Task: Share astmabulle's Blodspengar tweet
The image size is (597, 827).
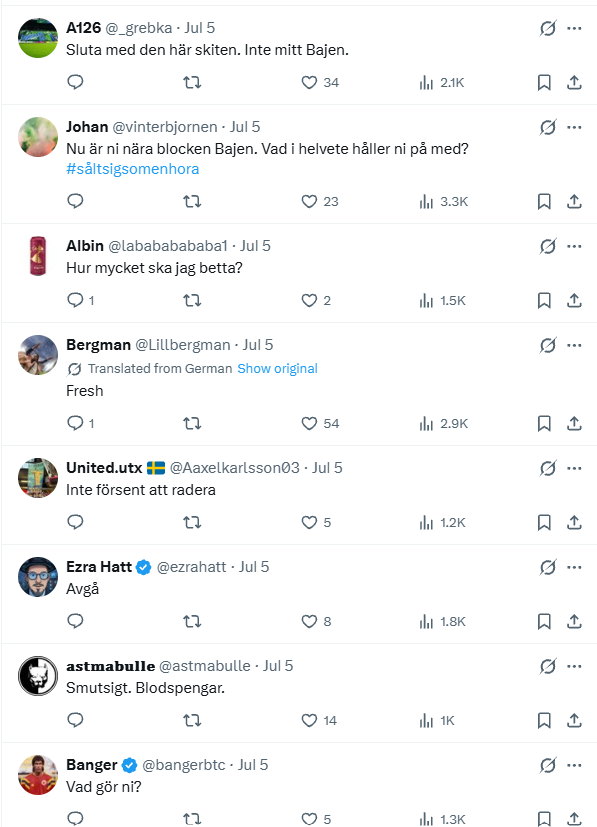Action: tap(574, 720)
